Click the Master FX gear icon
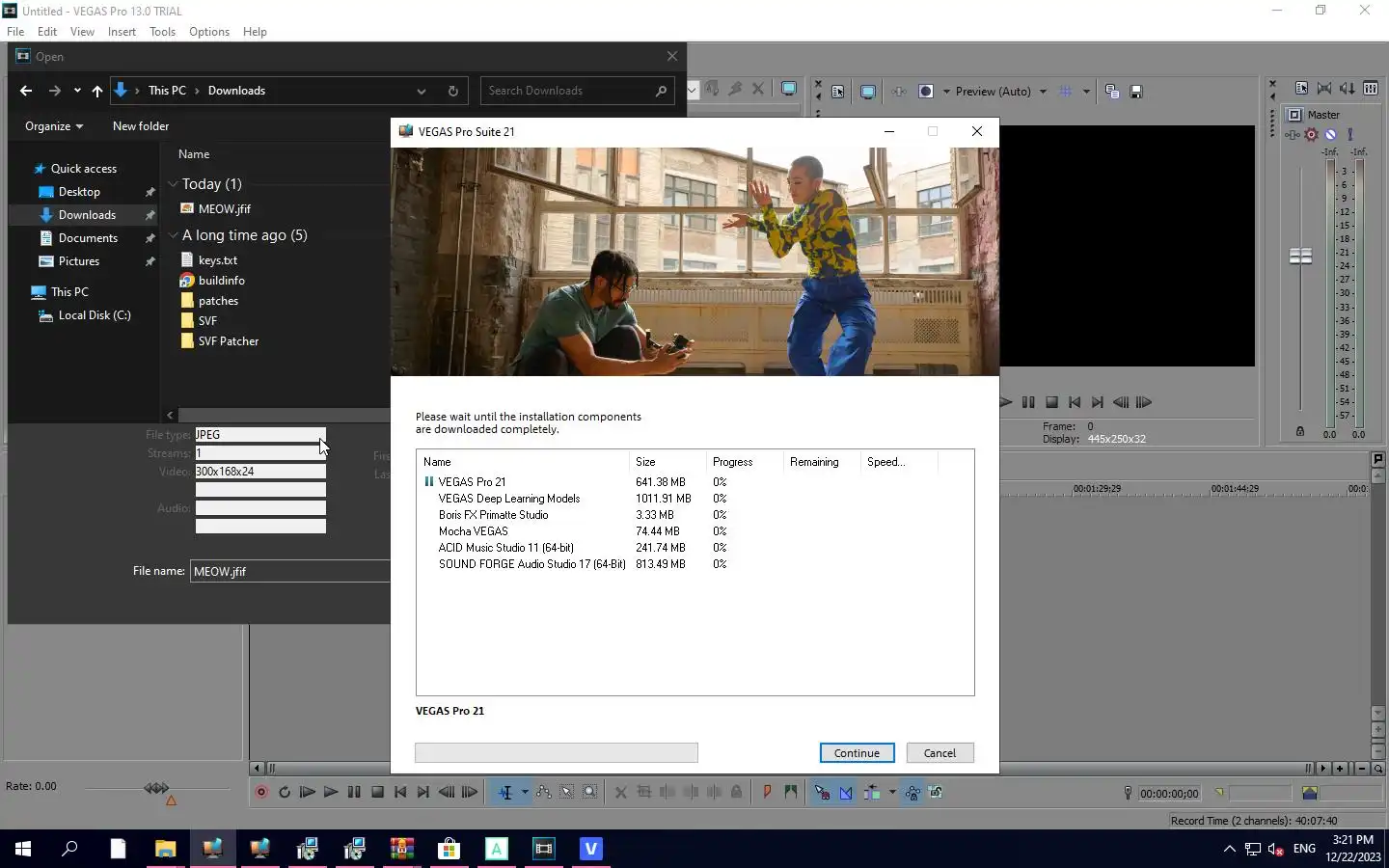 tap(1311, 135)
